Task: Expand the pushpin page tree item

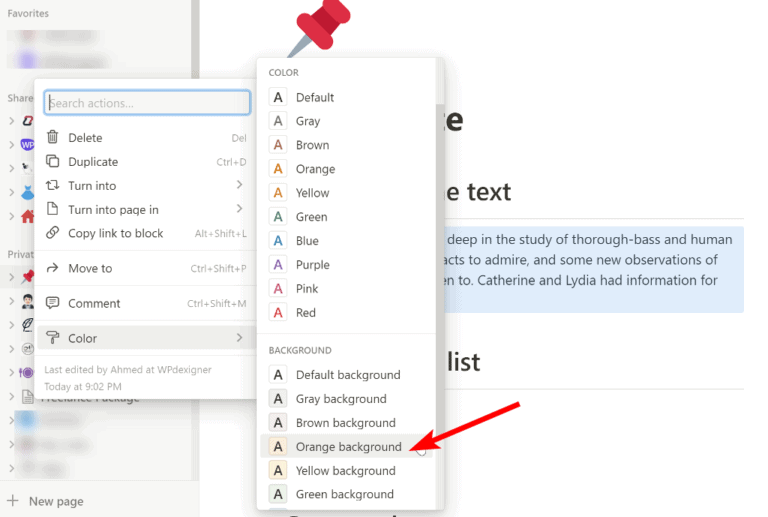Action: [11, 278]
